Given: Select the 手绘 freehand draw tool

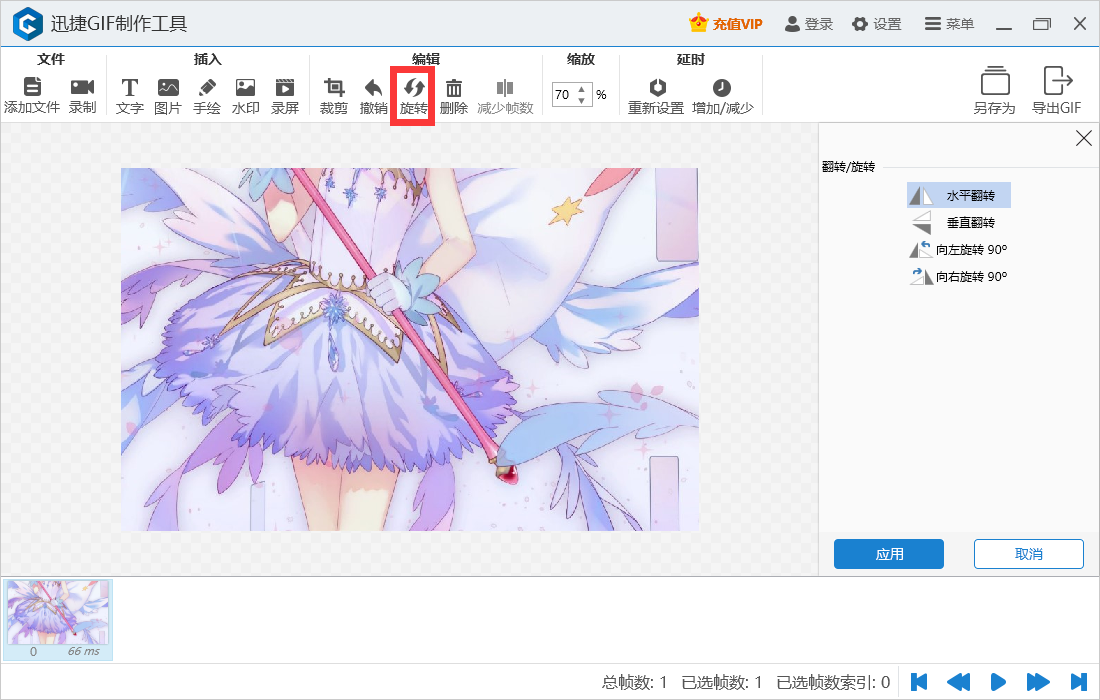Looking at the screenshot, I should (207, 96).
